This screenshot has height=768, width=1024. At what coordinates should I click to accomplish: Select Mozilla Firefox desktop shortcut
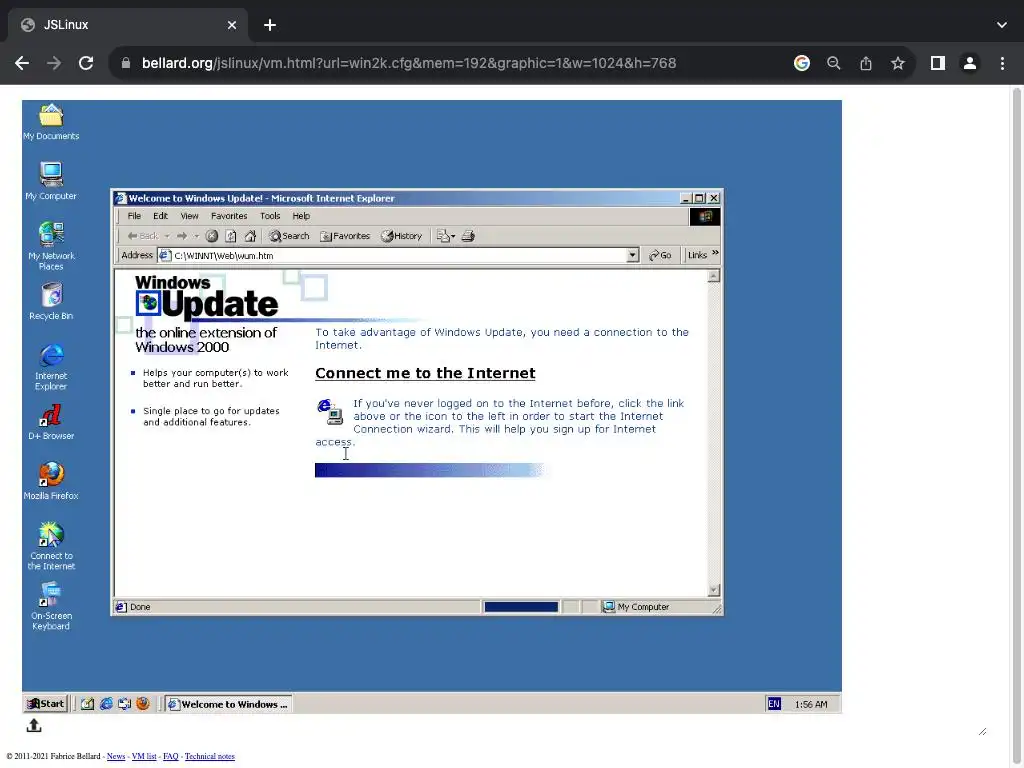pos(51,481)
